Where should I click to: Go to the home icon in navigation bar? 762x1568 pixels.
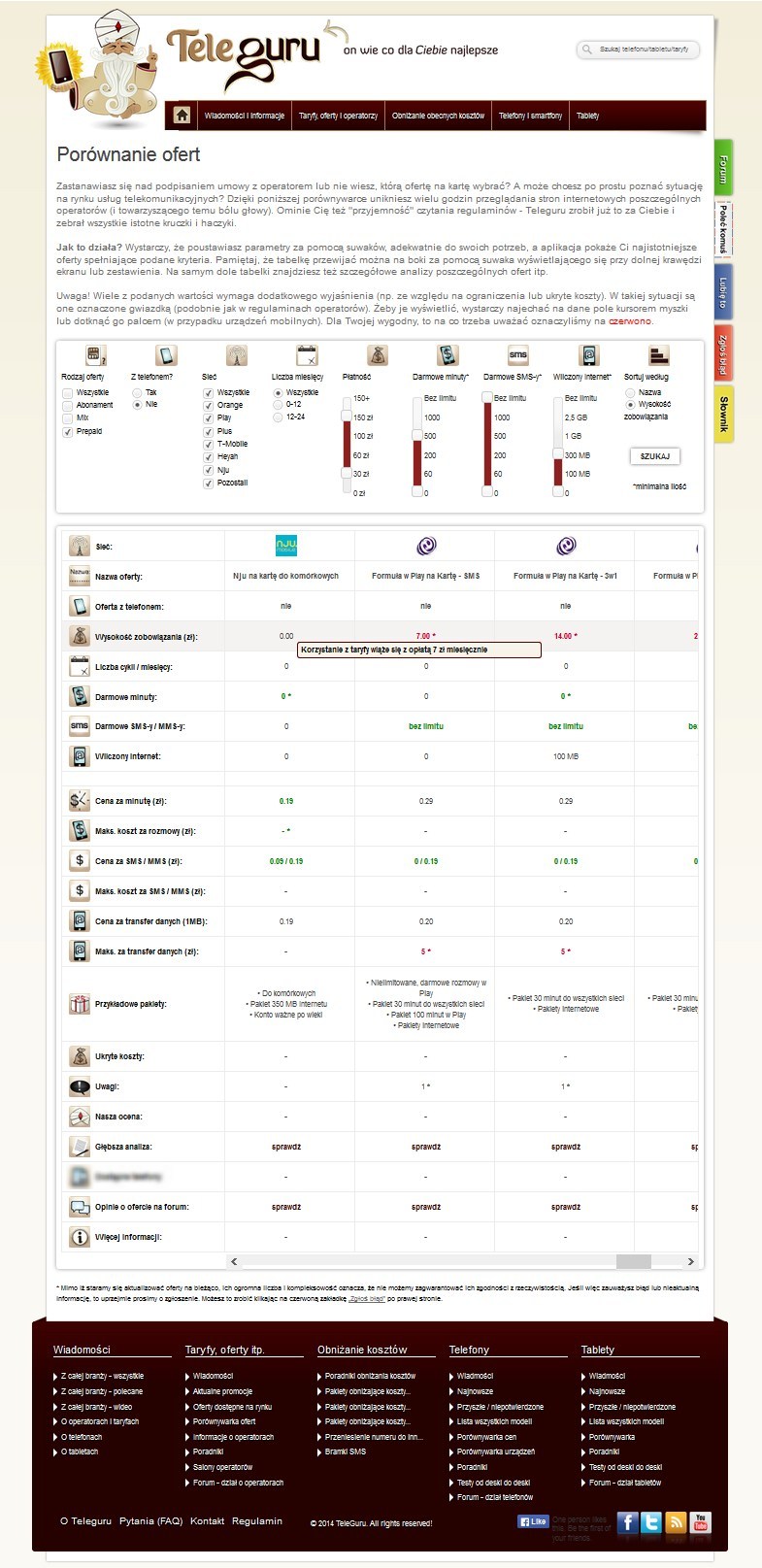(182, 116)
